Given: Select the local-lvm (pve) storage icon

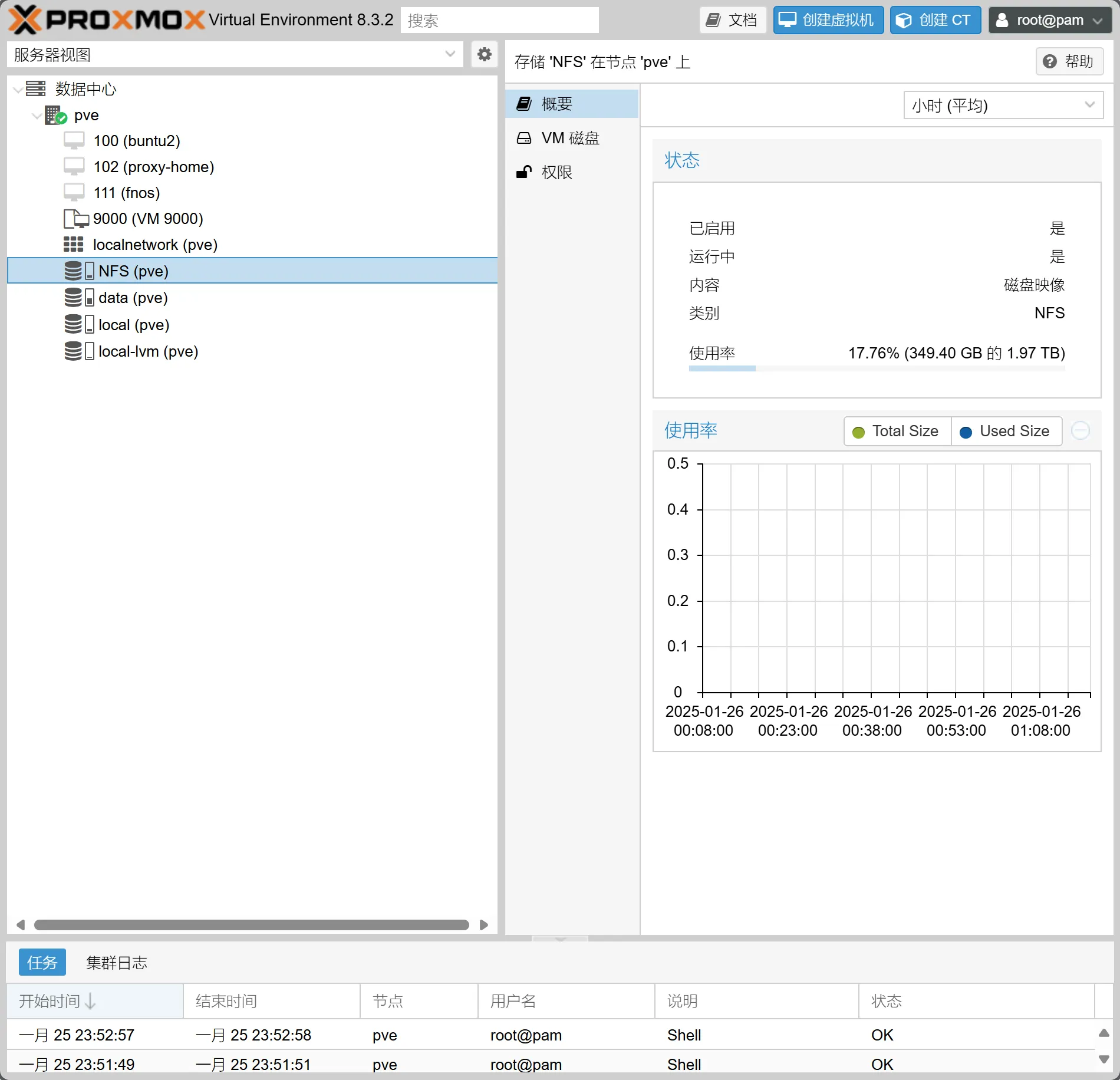Looking at the screenshot, I should 79,351.
